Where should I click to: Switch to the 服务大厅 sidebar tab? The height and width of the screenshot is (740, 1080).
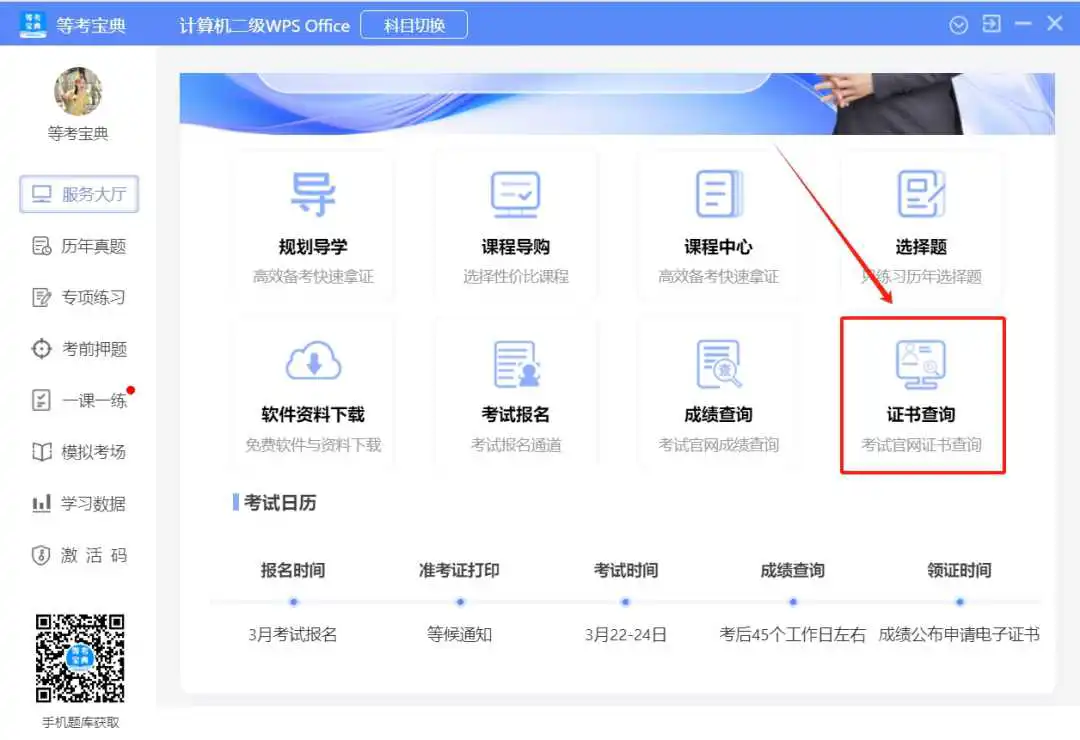(x=79, y=194)
